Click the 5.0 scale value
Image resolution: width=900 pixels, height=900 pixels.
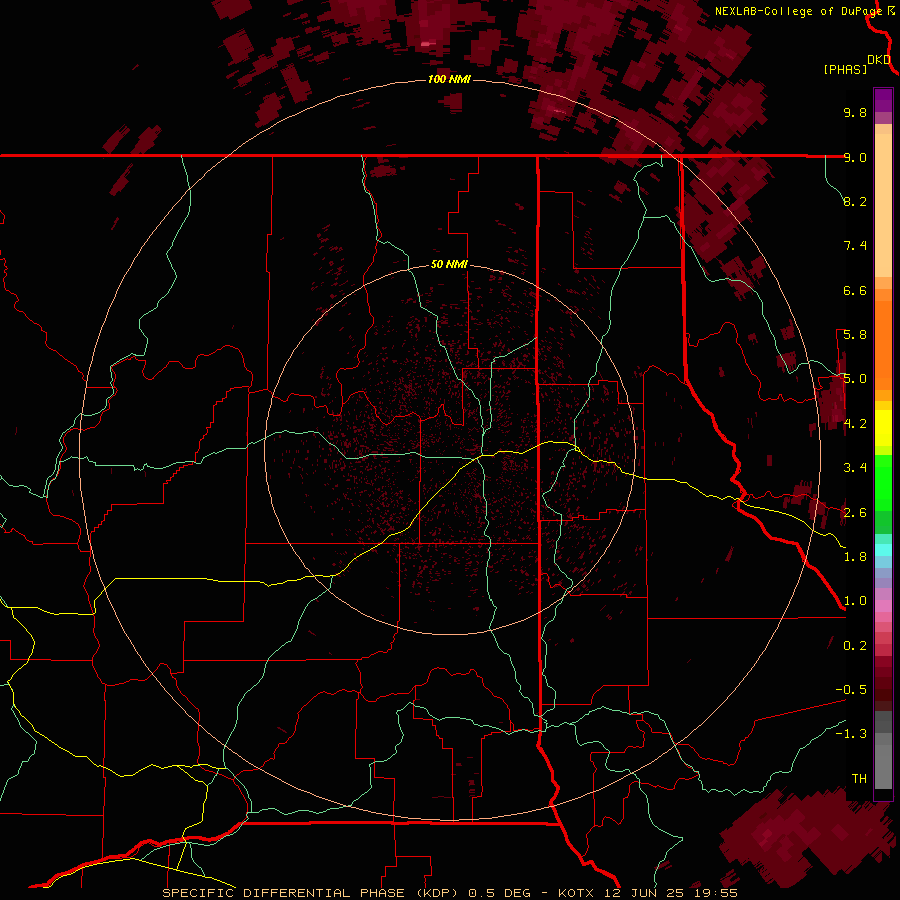855,379
